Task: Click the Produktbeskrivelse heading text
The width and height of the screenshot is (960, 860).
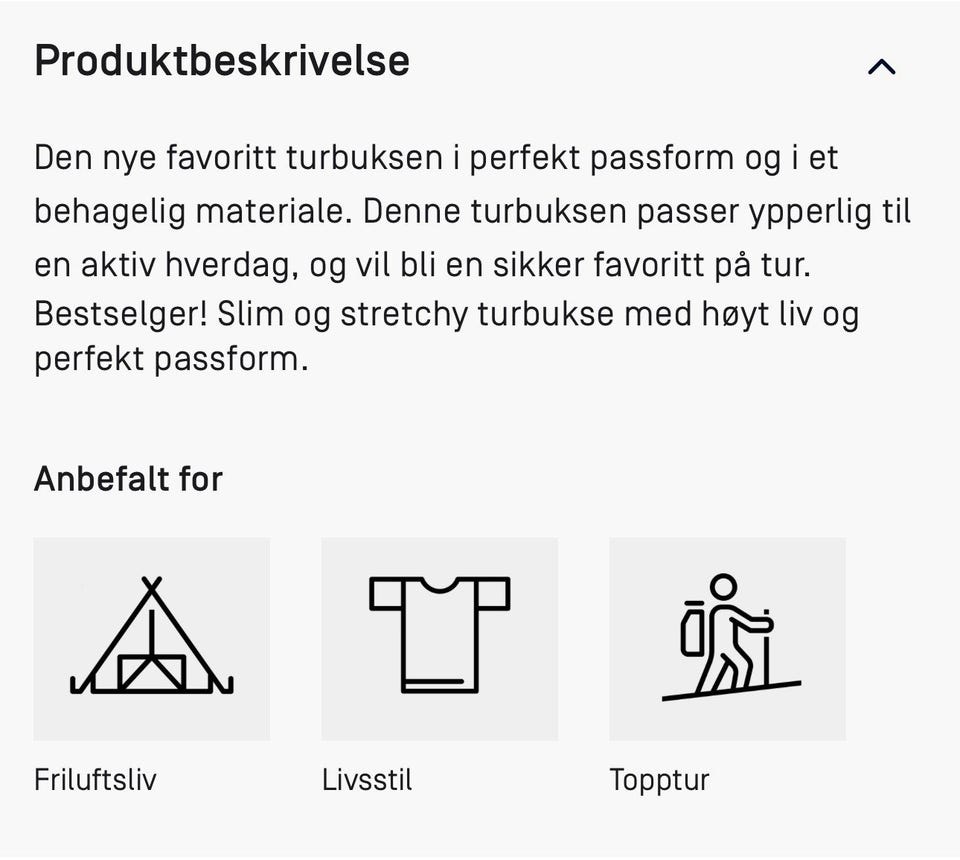Action: (x=222, y=62)
